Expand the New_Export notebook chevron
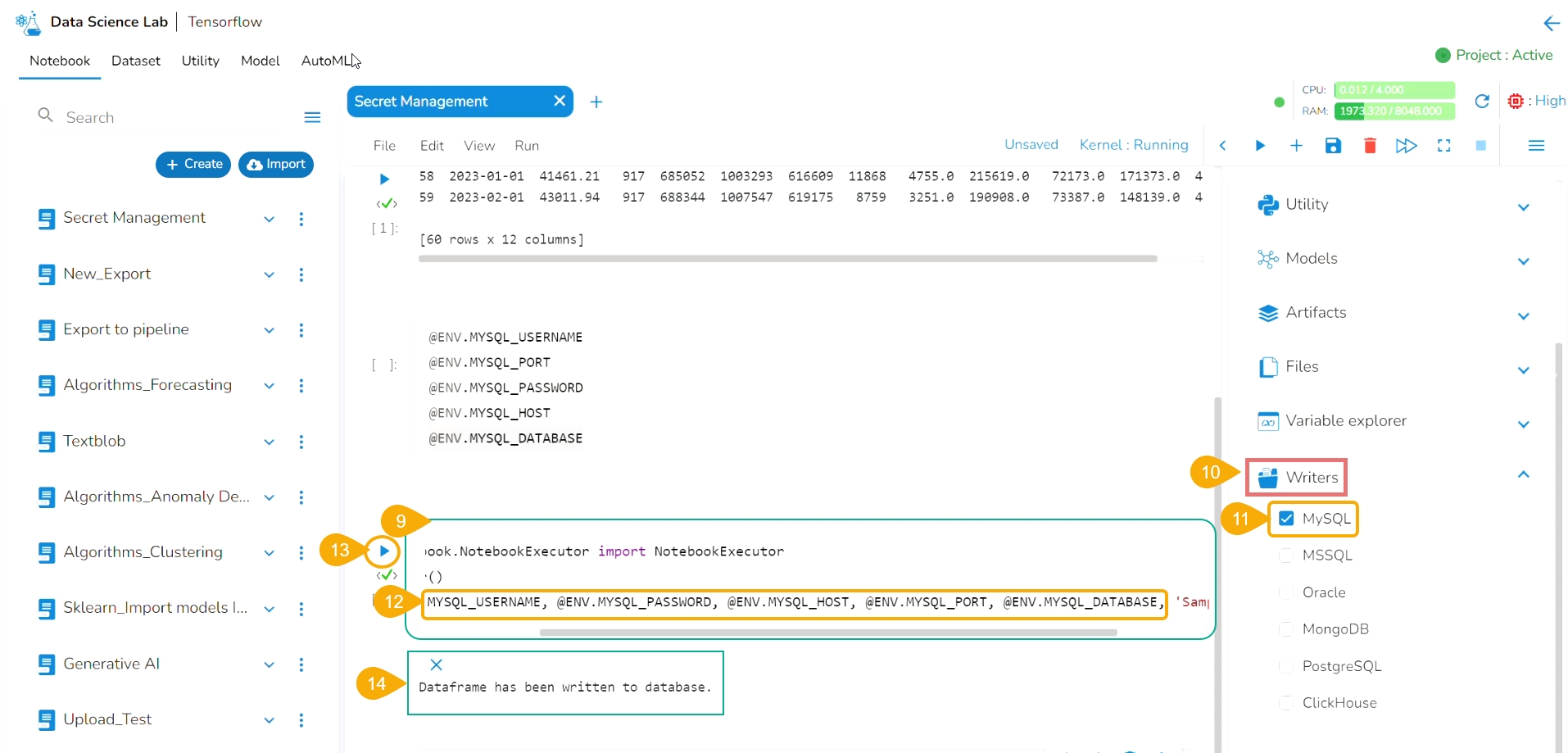The width and height of the screenshot is (1568, 753). [269, 274]
